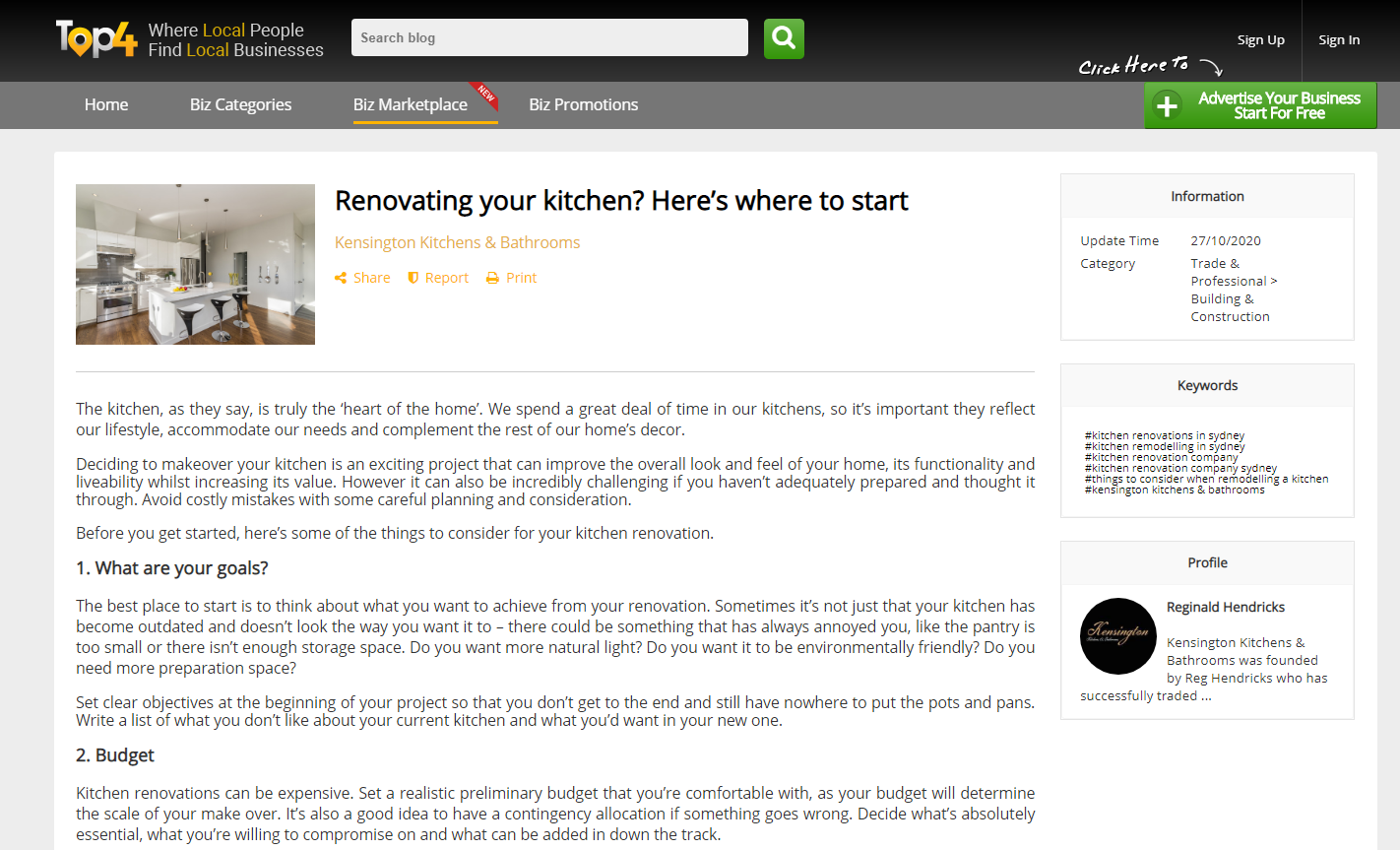1400x850 pixels.
Task: Go to Biz Promotions
Action: tap(584, 104)
